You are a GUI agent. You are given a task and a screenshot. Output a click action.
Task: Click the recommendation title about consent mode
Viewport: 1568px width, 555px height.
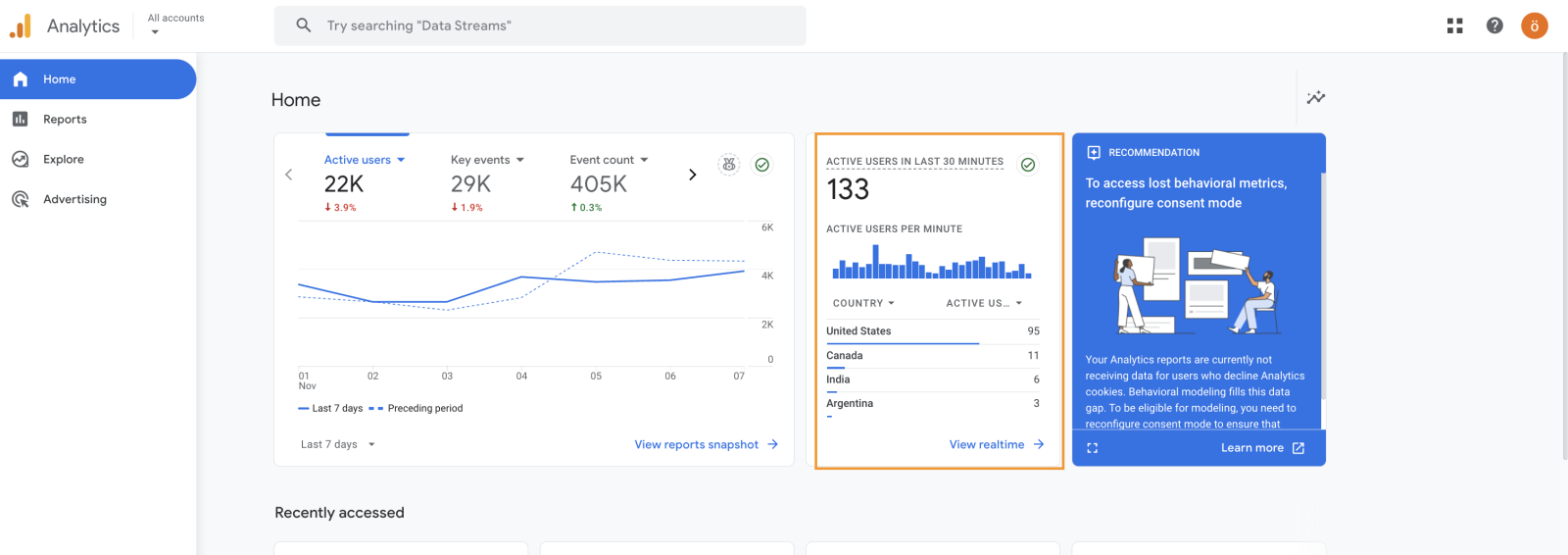pyautogui.click(x=1186, y=193)
